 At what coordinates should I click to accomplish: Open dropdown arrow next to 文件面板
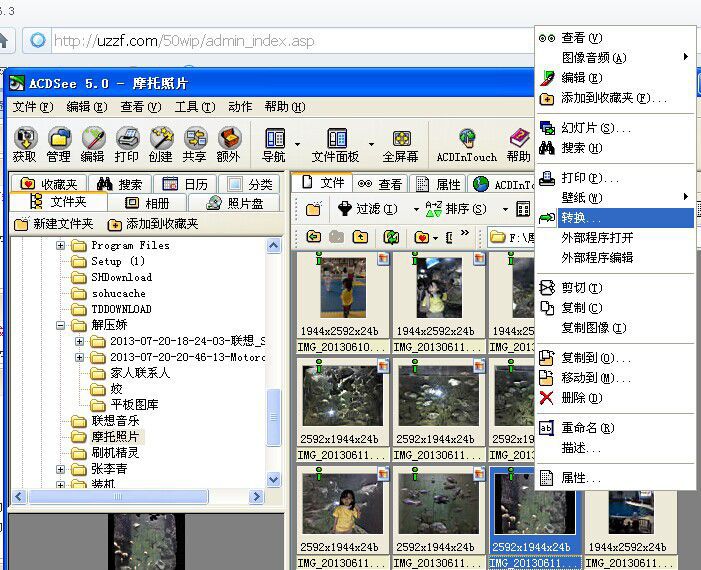tap(371, 144)
